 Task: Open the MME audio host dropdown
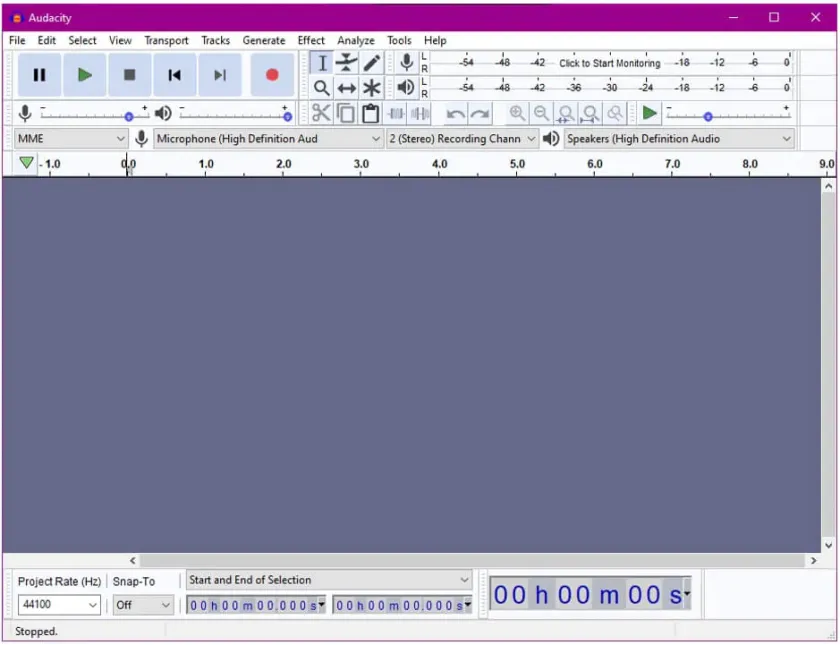coord(70,138)
